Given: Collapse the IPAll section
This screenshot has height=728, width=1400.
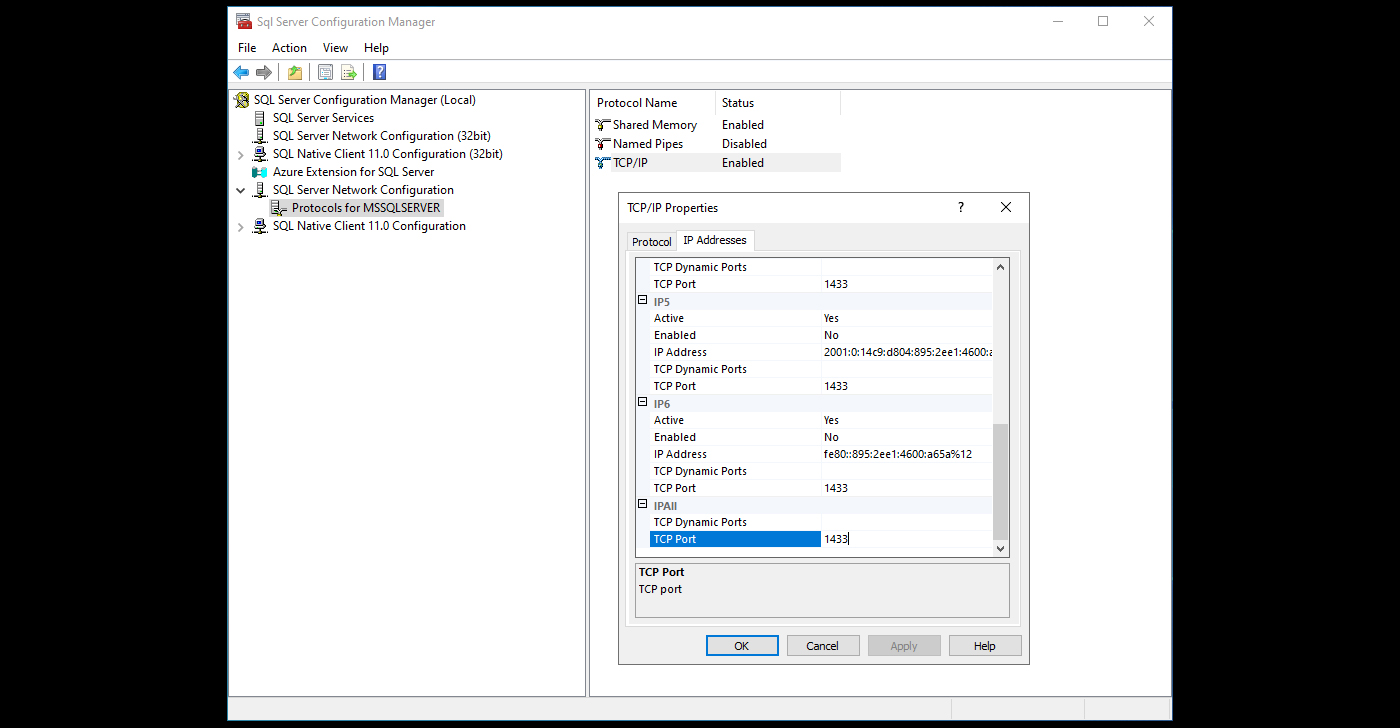Looking at the screenshot, I should click(x=643, y=505).
